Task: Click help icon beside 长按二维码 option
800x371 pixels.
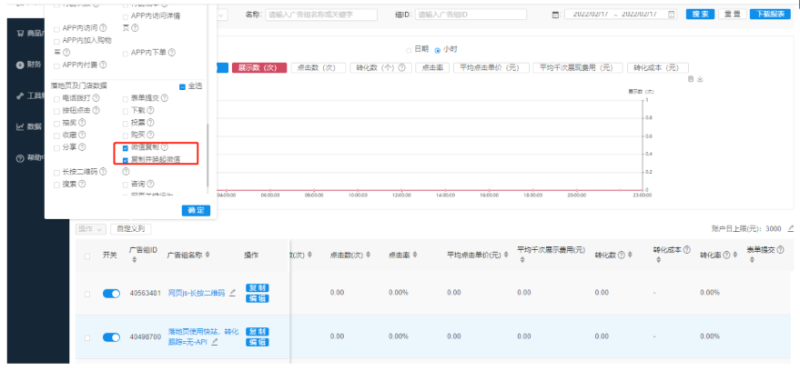Action: 103,172
